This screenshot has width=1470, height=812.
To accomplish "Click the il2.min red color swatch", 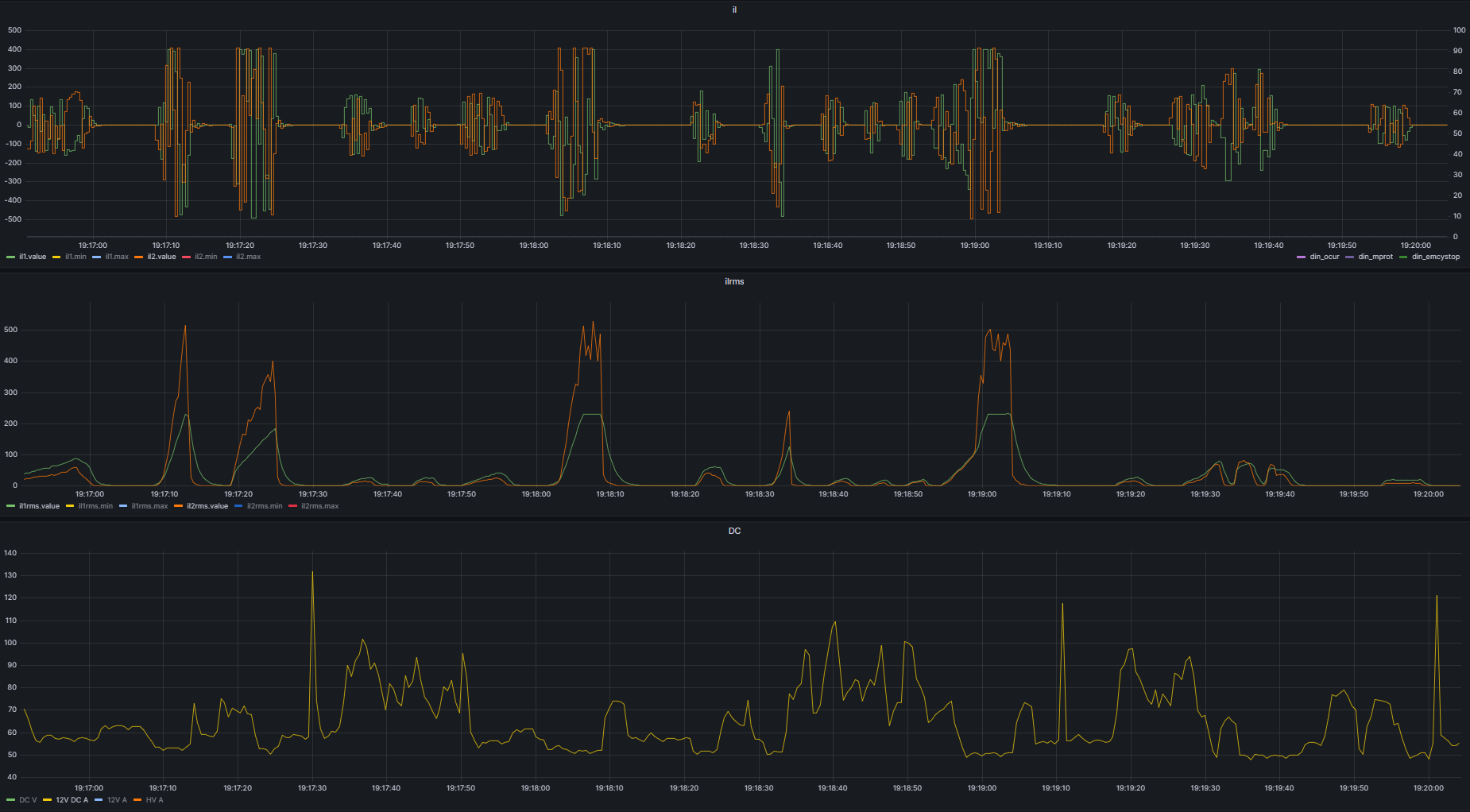I will pos(187,257).
